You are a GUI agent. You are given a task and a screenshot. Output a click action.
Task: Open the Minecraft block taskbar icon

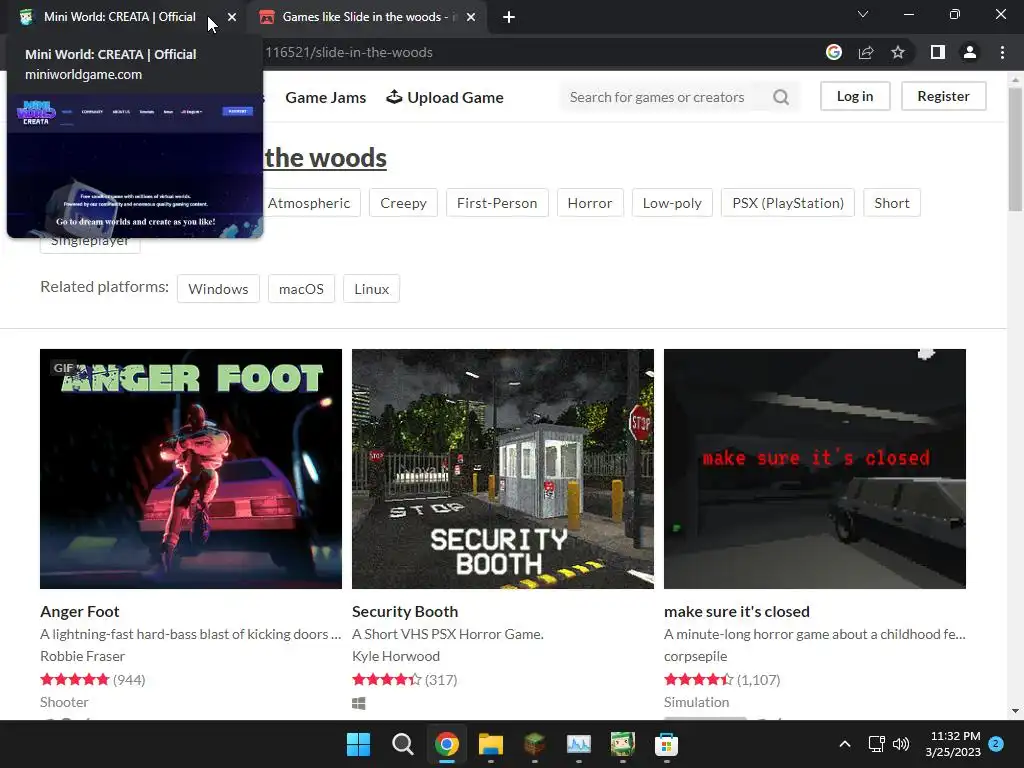pyautogui.click(x=535, y=744)
